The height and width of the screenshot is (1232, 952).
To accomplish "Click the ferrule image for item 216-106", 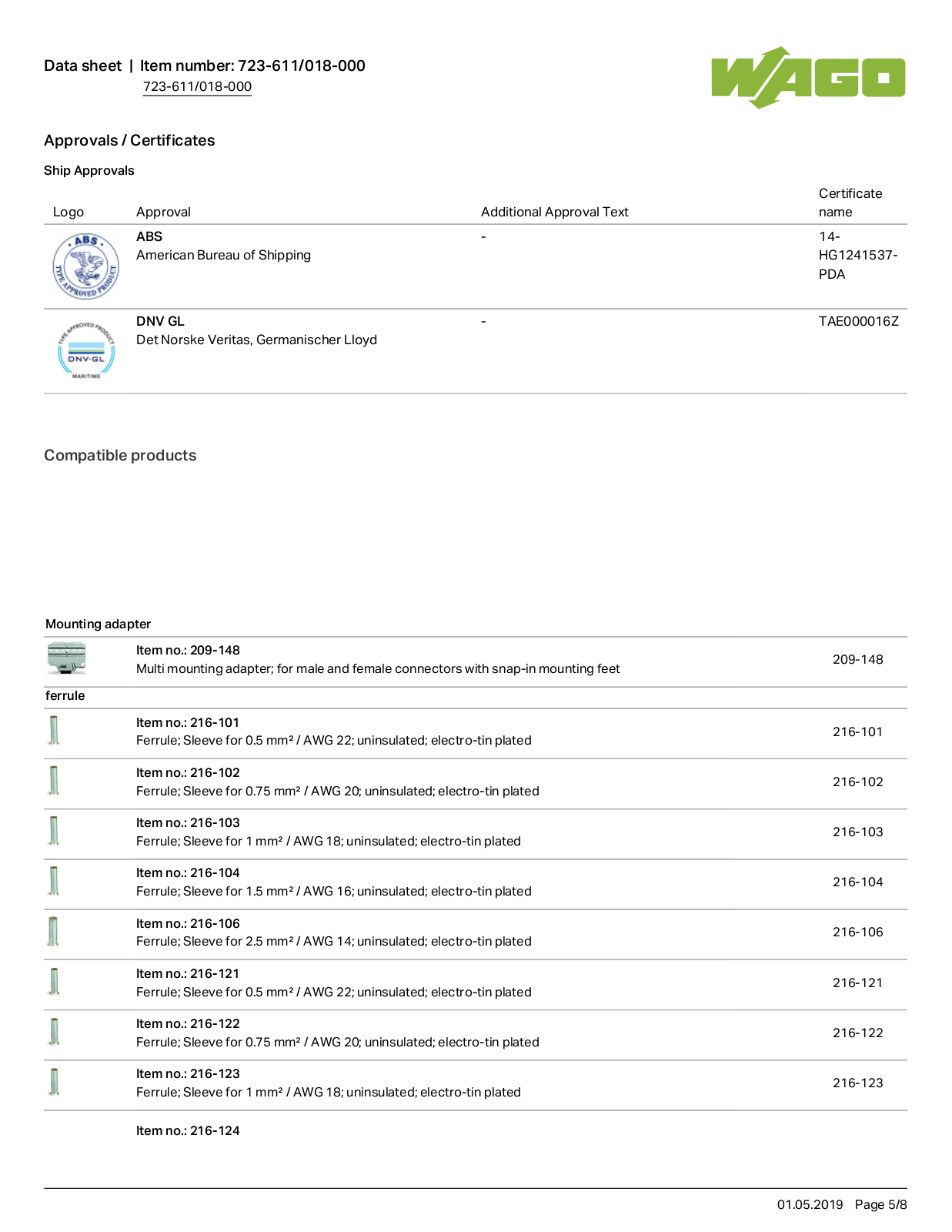I will (54, 932).
